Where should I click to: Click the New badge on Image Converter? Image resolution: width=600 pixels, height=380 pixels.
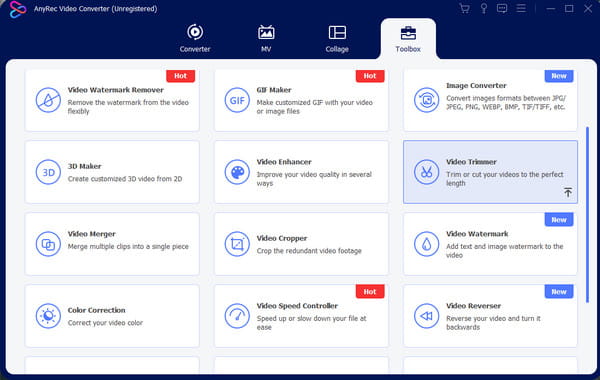tap(559, 76)
